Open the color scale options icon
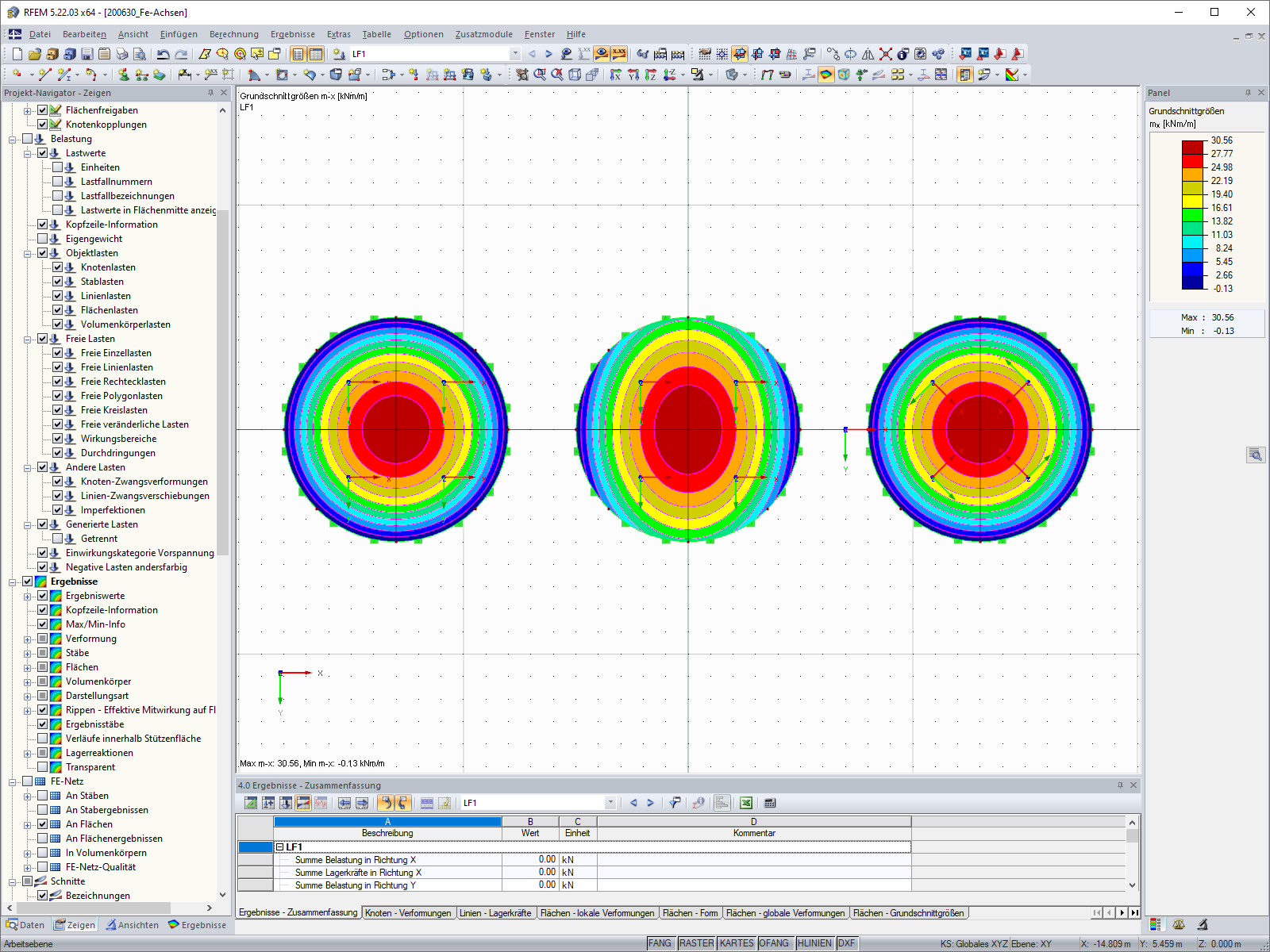Image resolution: width=1270 pixels, height=952 pixels. [1012, 75]
